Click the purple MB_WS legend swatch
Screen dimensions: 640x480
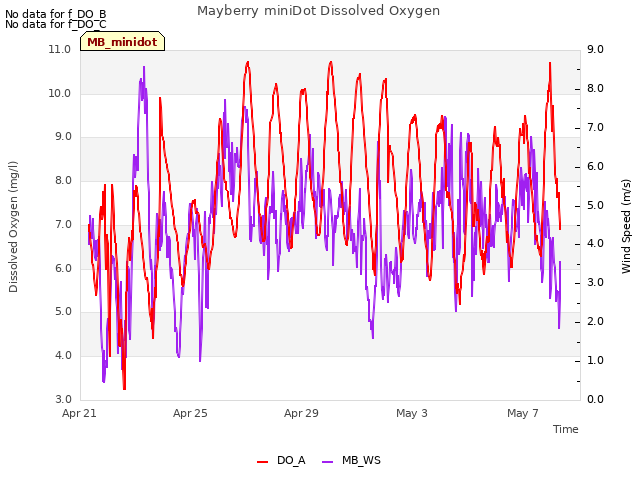[x=328, y=461]
